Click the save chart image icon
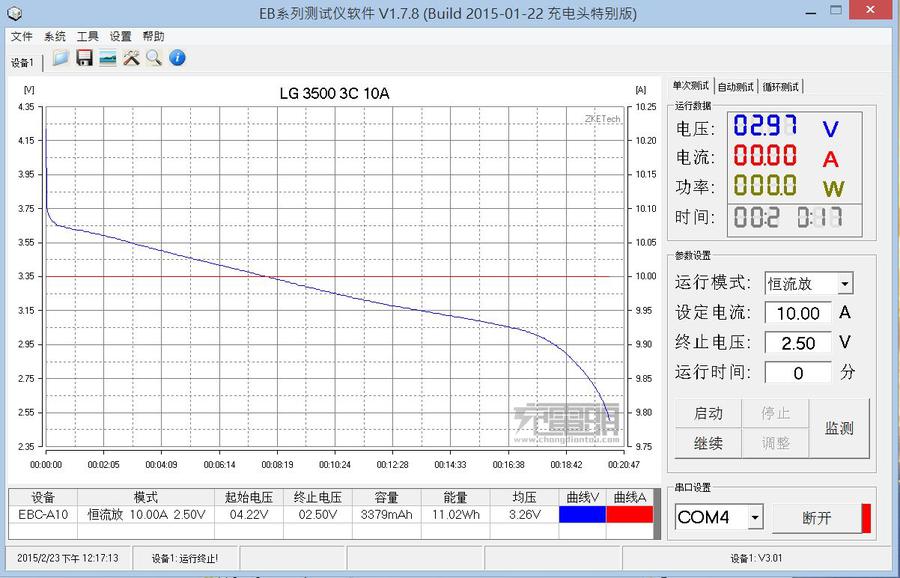Screen dimensions: 900x578 (x=108, y=58)
